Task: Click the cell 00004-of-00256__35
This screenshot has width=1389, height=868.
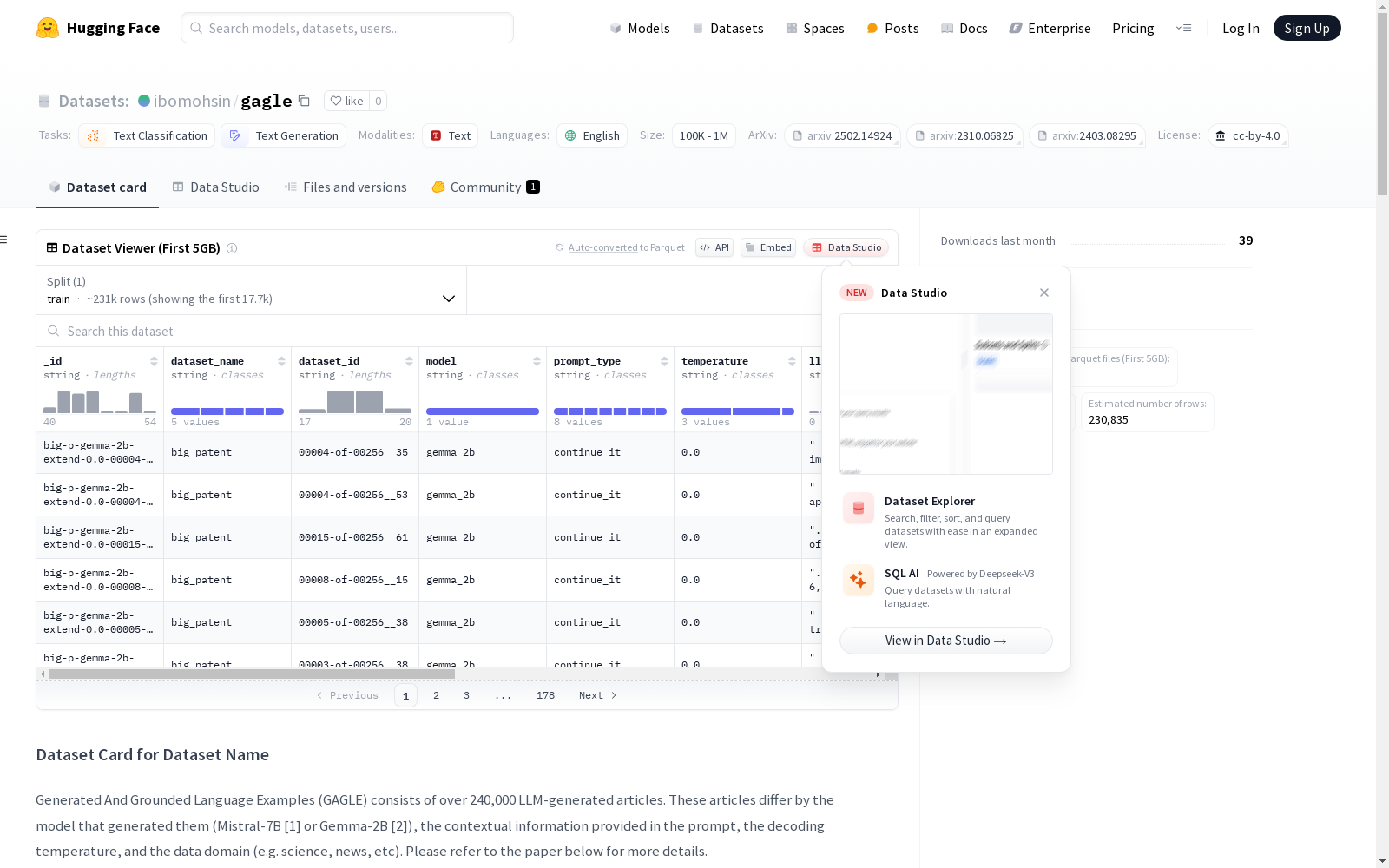Action: [x=353, y=452]
